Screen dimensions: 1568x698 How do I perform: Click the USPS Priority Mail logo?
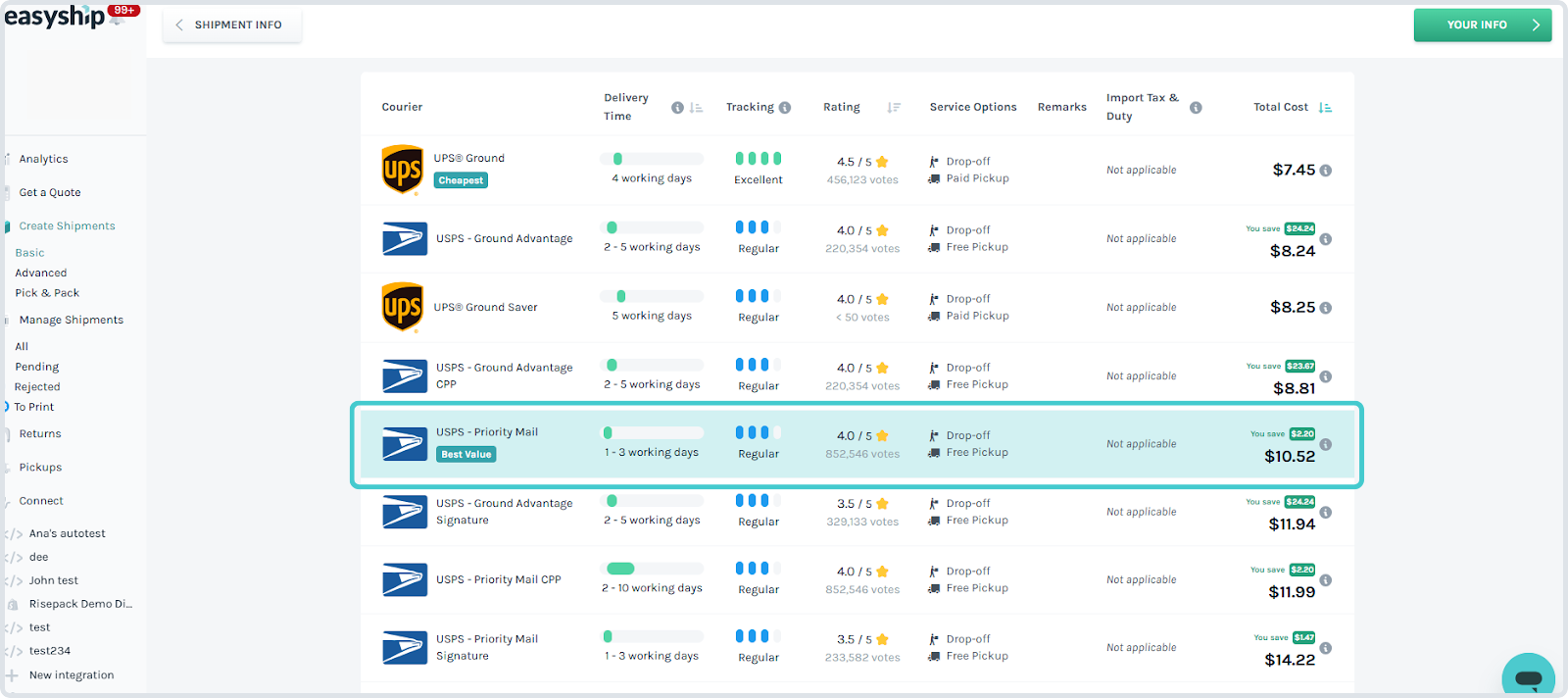[405, 444]
